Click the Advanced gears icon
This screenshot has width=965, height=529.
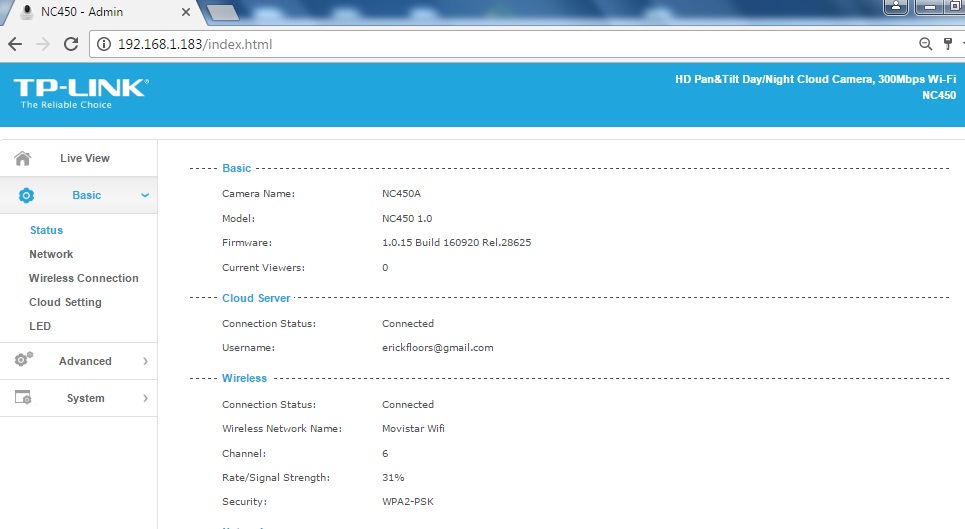coord(24,359)
